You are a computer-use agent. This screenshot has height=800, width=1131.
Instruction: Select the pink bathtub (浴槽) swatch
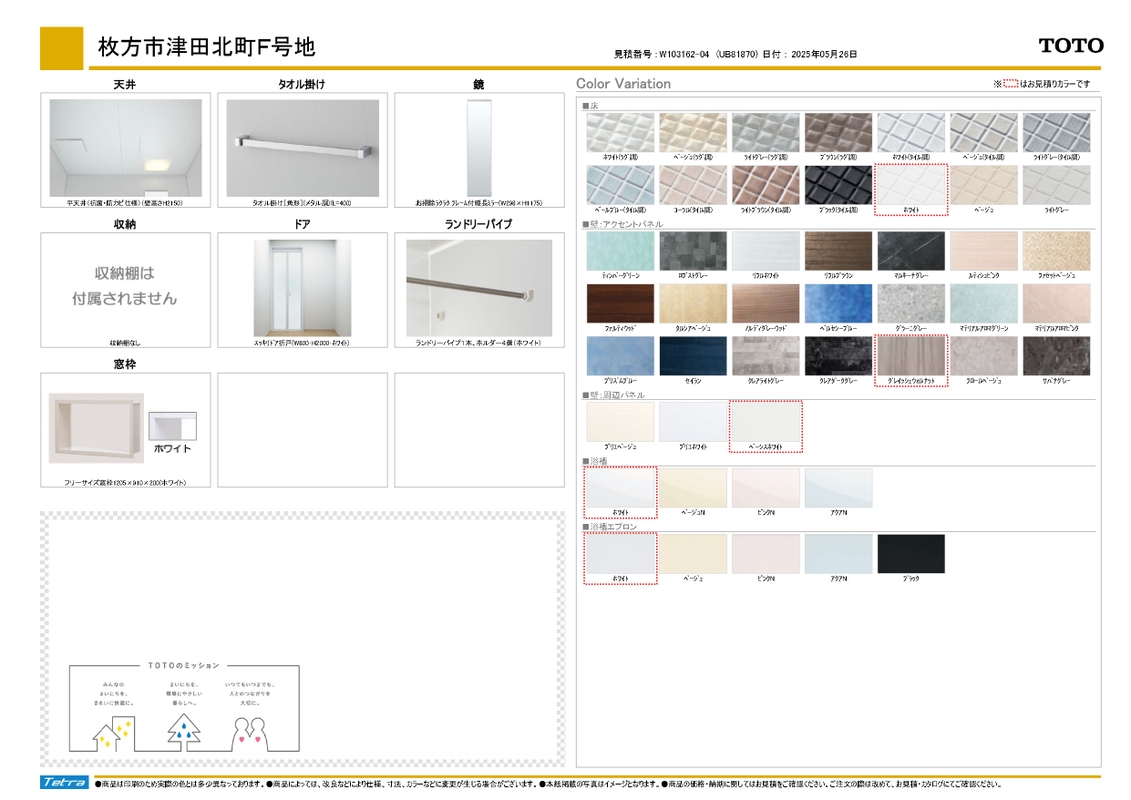pos(765,488)
